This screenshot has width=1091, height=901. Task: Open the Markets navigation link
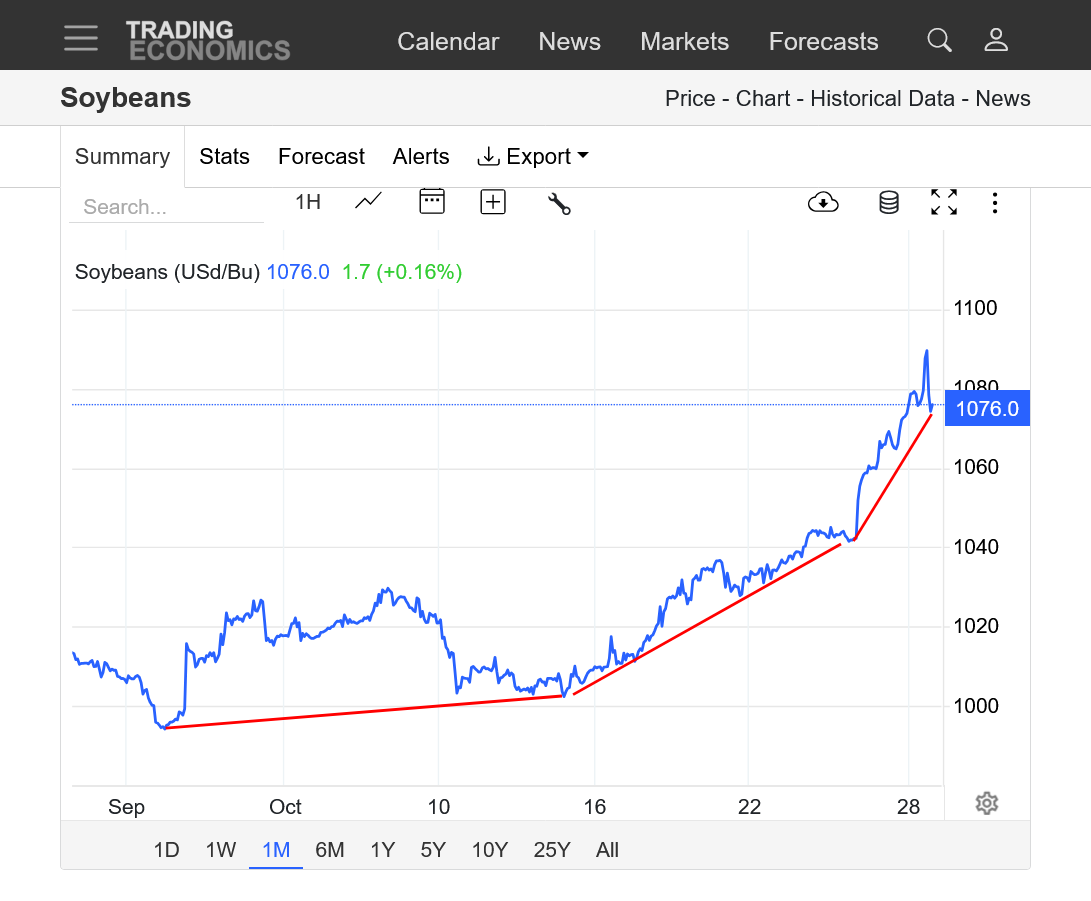click(x=684, y=42)
